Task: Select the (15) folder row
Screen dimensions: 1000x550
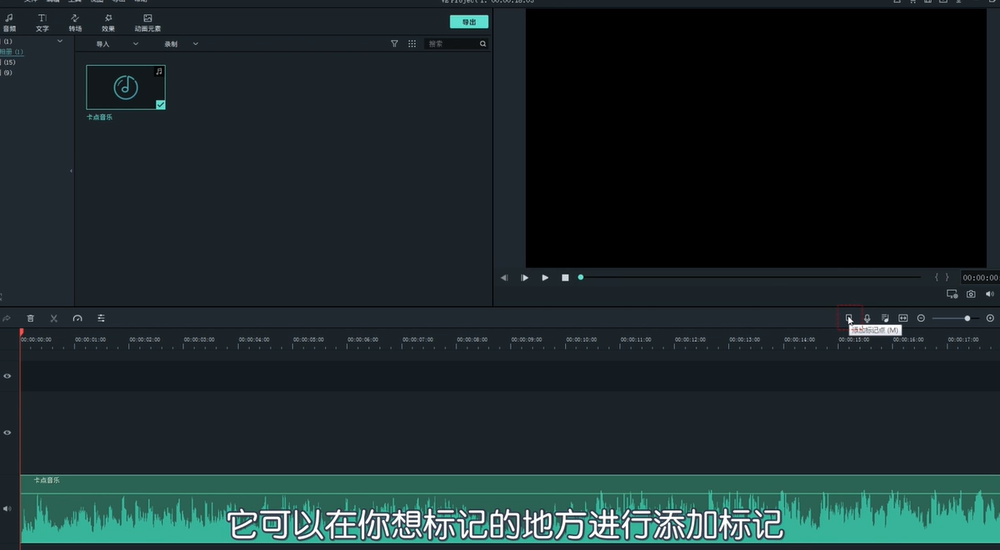Action: tap(8, 62)
